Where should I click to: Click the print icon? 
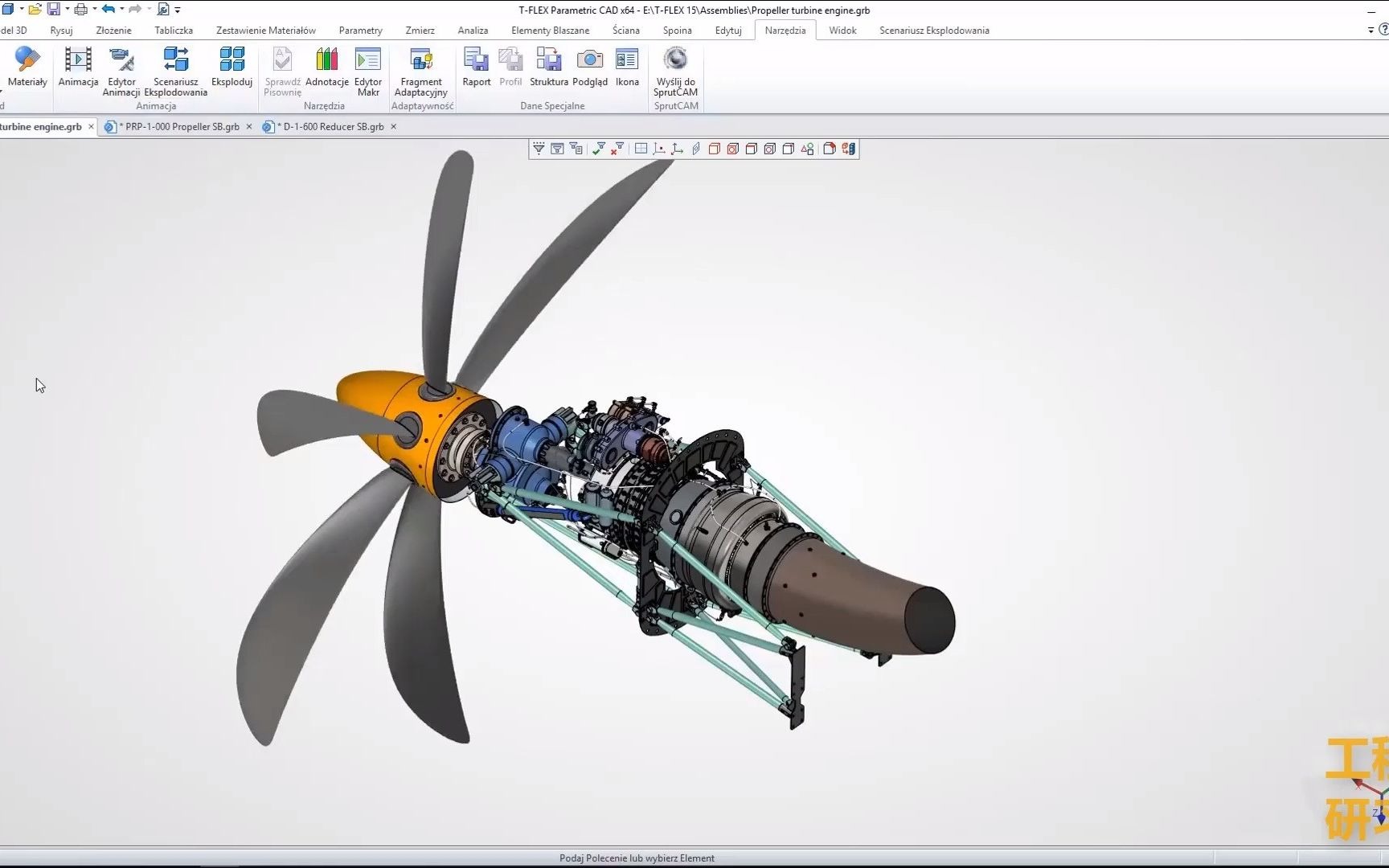[80, 10]
